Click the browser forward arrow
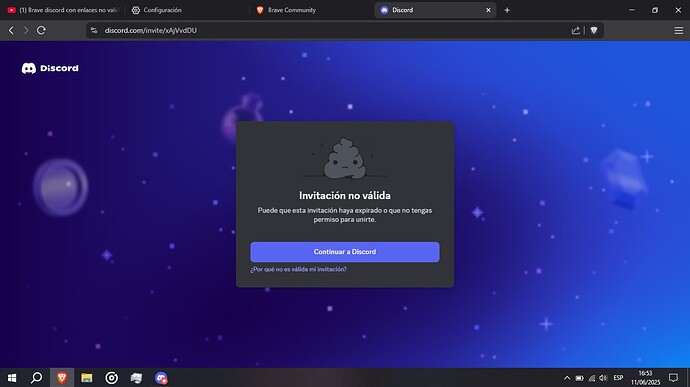The width and height of the screenshot is (690, 387). (x=26, y=30)
